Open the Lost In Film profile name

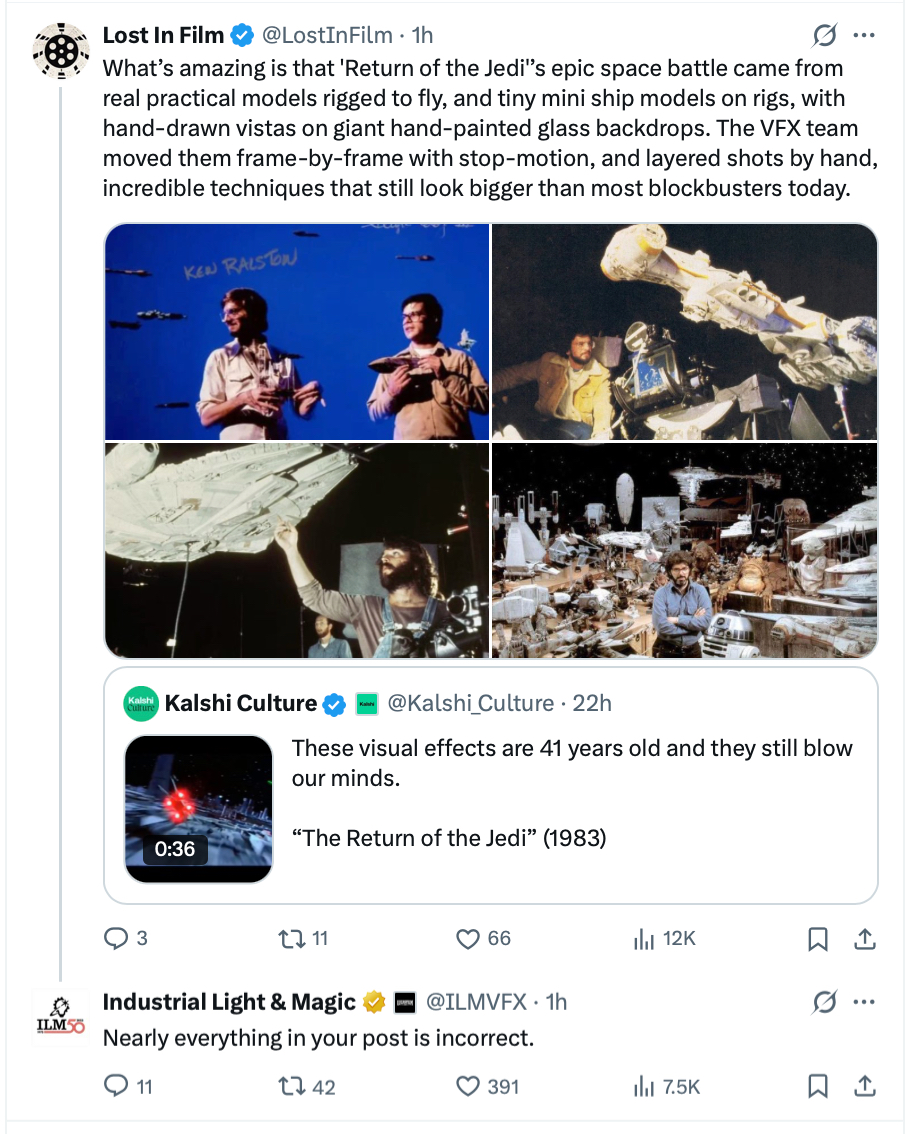tap(163, 36)
